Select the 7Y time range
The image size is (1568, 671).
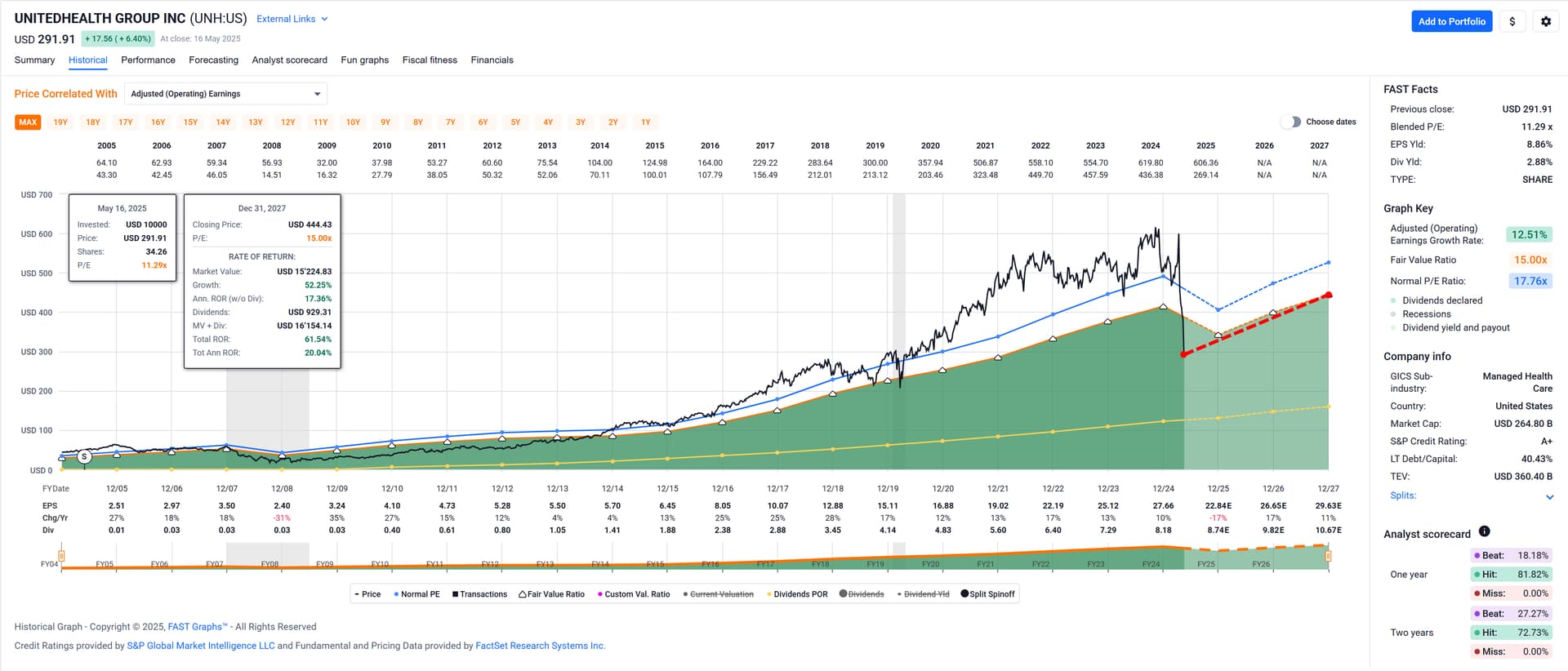[450, 122]
